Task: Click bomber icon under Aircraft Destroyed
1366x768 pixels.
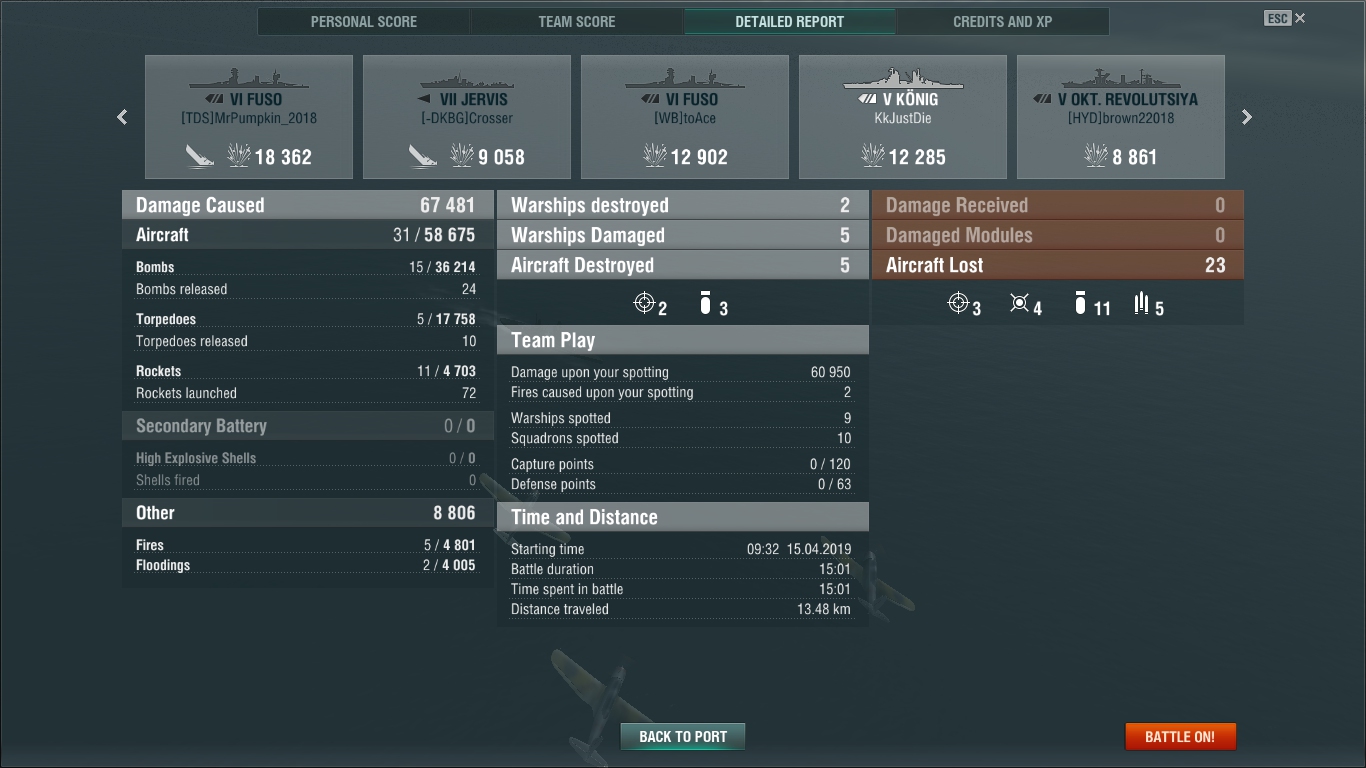Action: (705, 303)
